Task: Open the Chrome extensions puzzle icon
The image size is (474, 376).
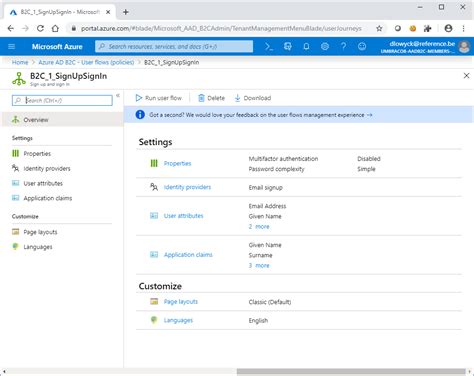Action: 427,28
